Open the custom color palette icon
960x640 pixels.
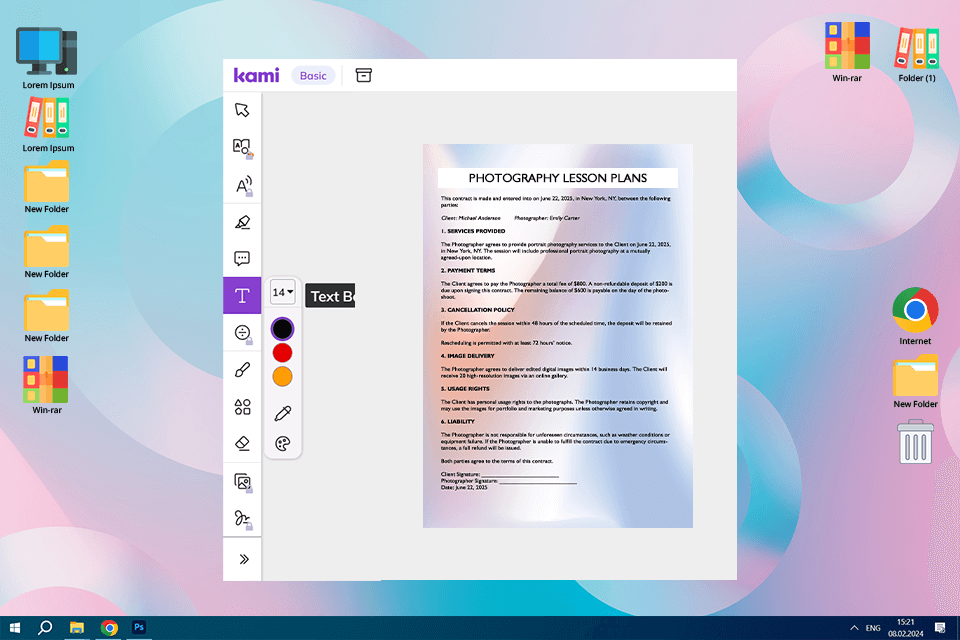(x=282, y=443)
